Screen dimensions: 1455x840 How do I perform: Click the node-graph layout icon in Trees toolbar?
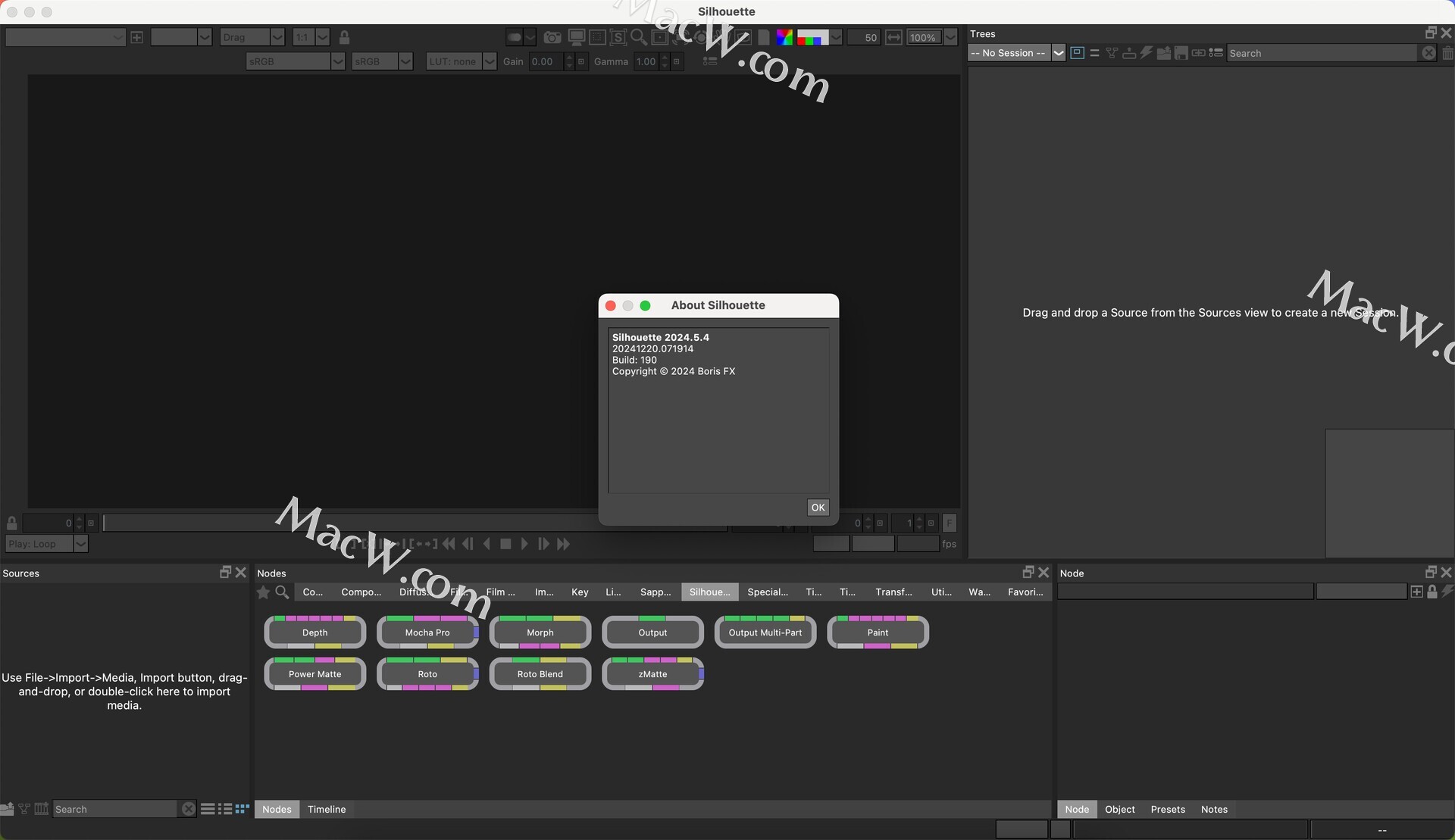point(1112,53)
